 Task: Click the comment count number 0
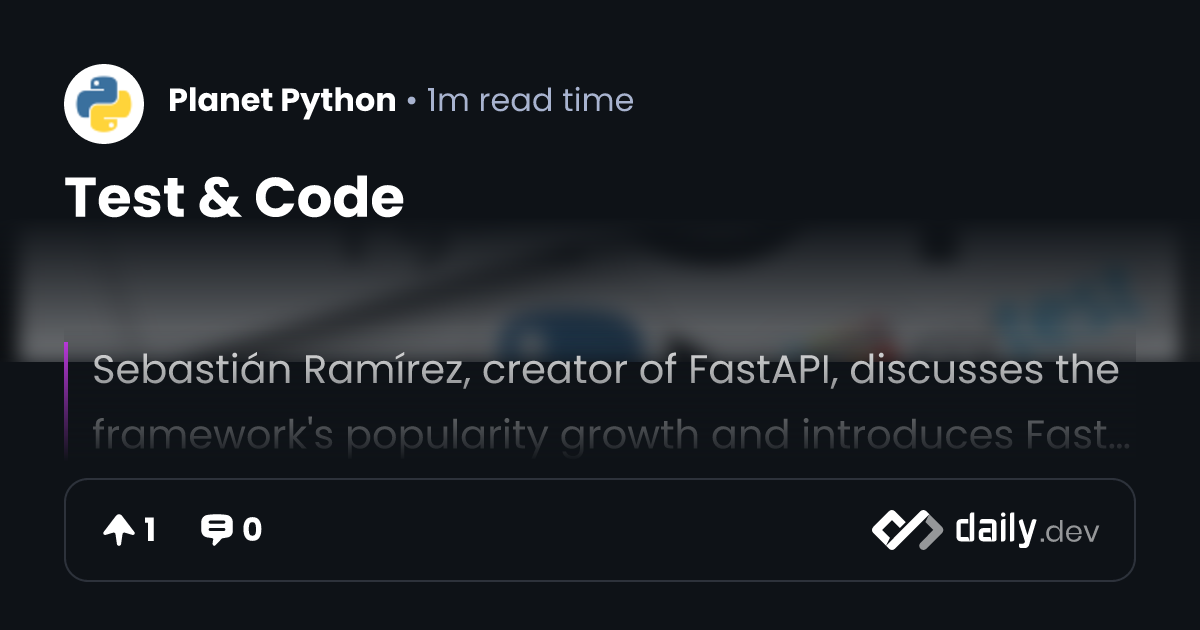click(252, 530)
